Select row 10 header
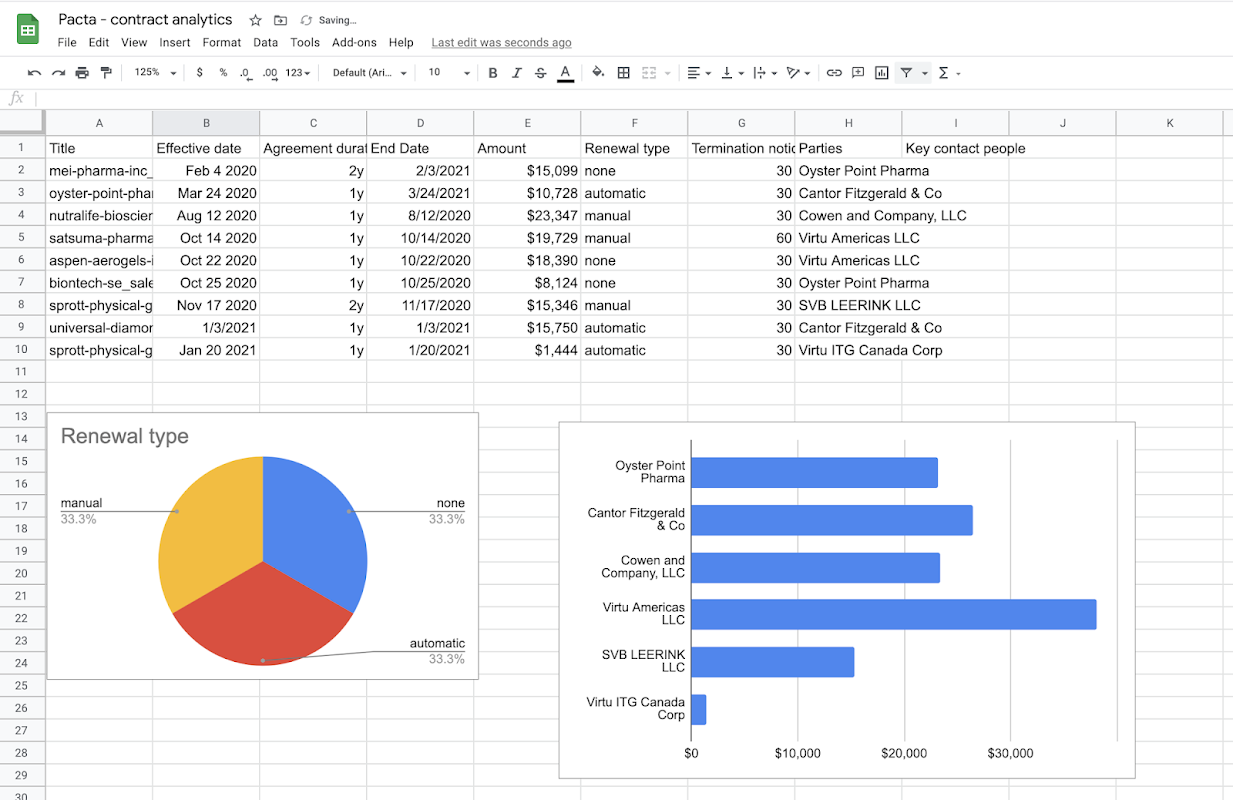 pyautogui.click(x=22, y=350)
